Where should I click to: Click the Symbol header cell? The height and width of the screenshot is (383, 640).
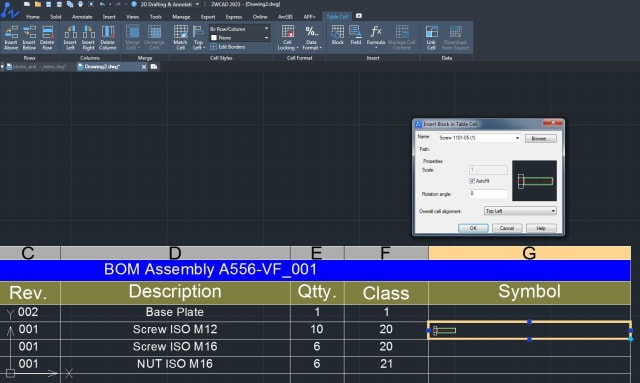coord(529,292)
